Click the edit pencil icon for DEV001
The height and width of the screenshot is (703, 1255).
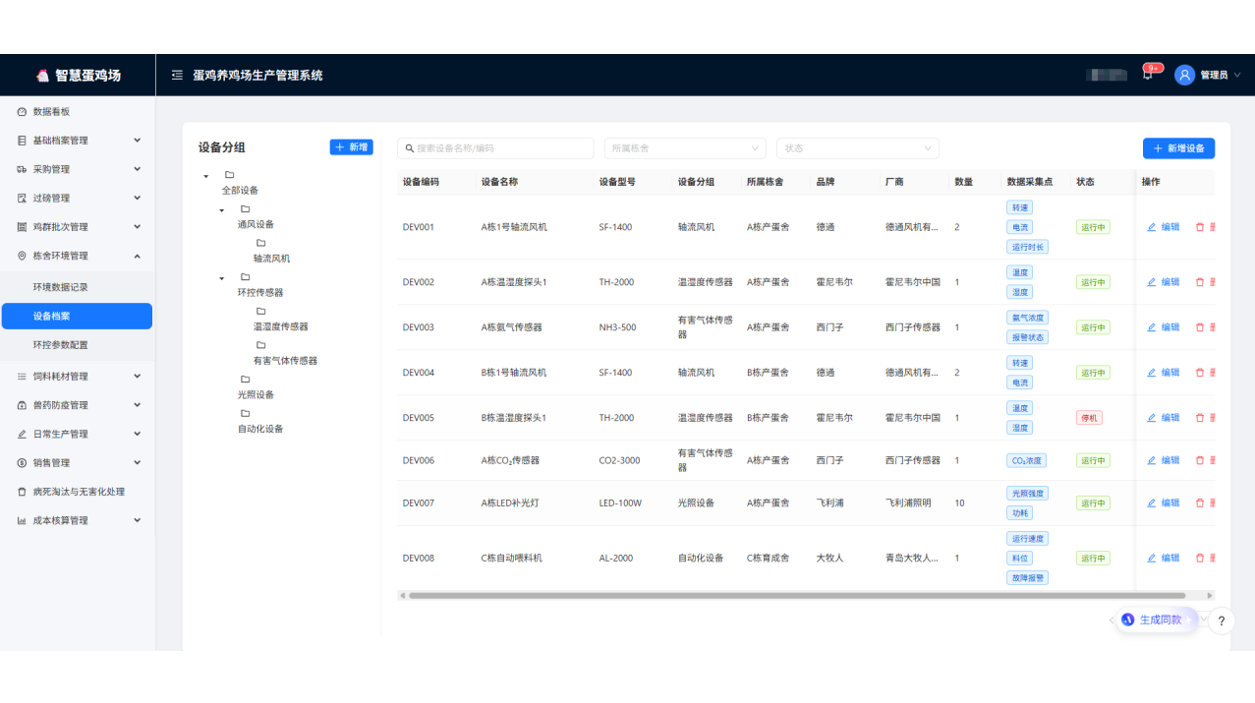pyautogui.click(x=1151, y=227)
